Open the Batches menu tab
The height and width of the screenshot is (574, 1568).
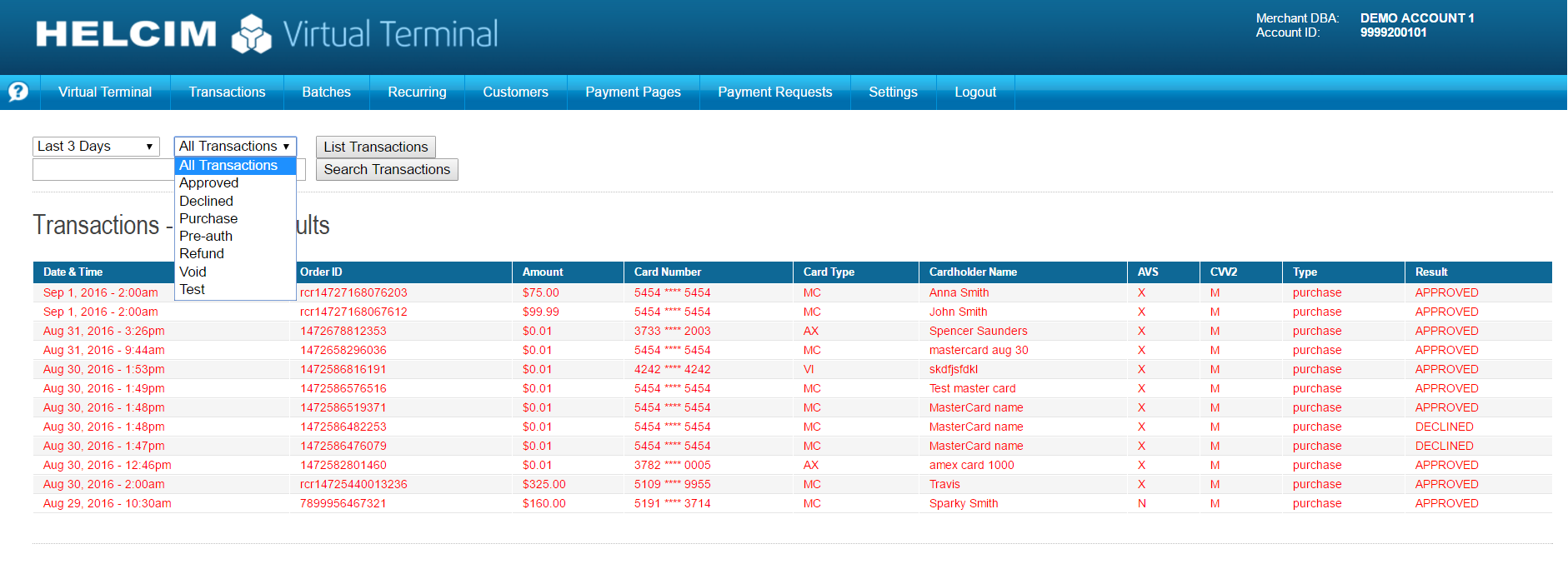[x=326, y=92]
